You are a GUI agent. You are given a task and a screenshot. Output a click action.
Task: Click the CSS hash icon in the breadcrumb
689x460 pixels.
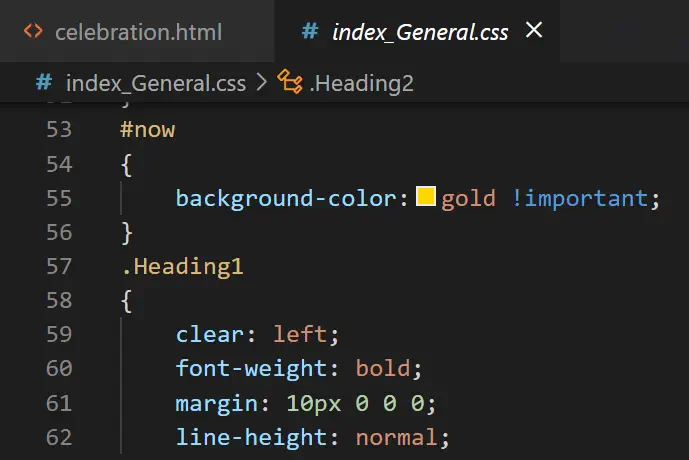(x=44, y=82)
